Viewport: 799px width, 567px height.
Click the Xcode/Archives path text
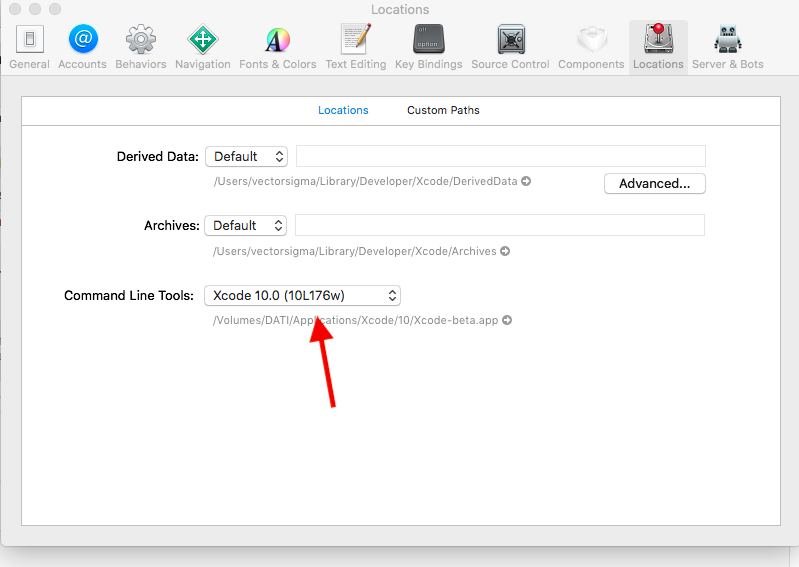[355, 251]
